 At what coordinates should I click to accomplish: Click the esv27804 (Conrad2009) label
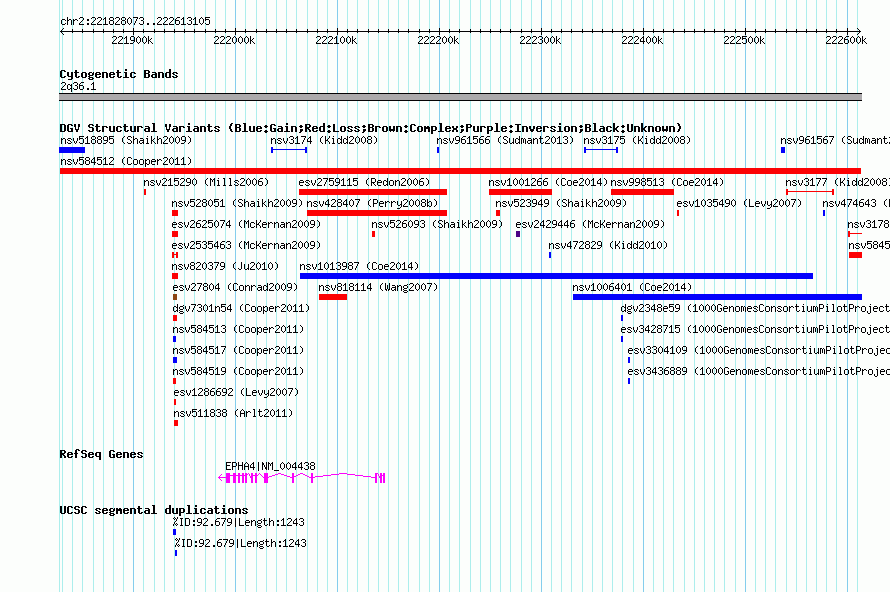tap(235, 287)
